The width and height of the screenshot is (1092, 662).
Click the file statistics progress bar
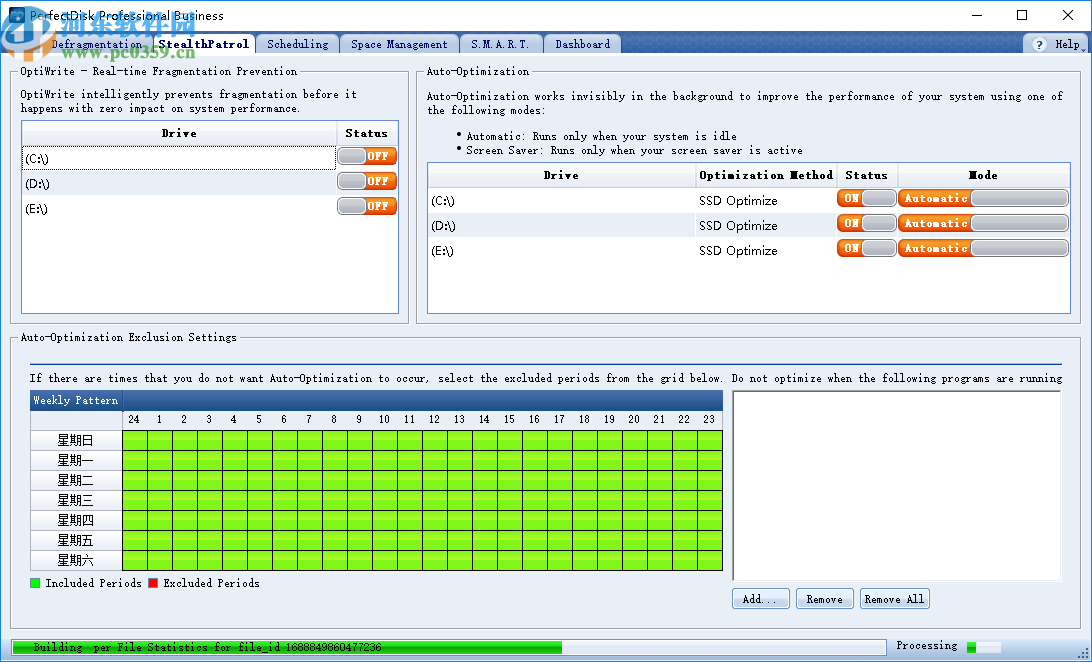[x=300, y=647]
